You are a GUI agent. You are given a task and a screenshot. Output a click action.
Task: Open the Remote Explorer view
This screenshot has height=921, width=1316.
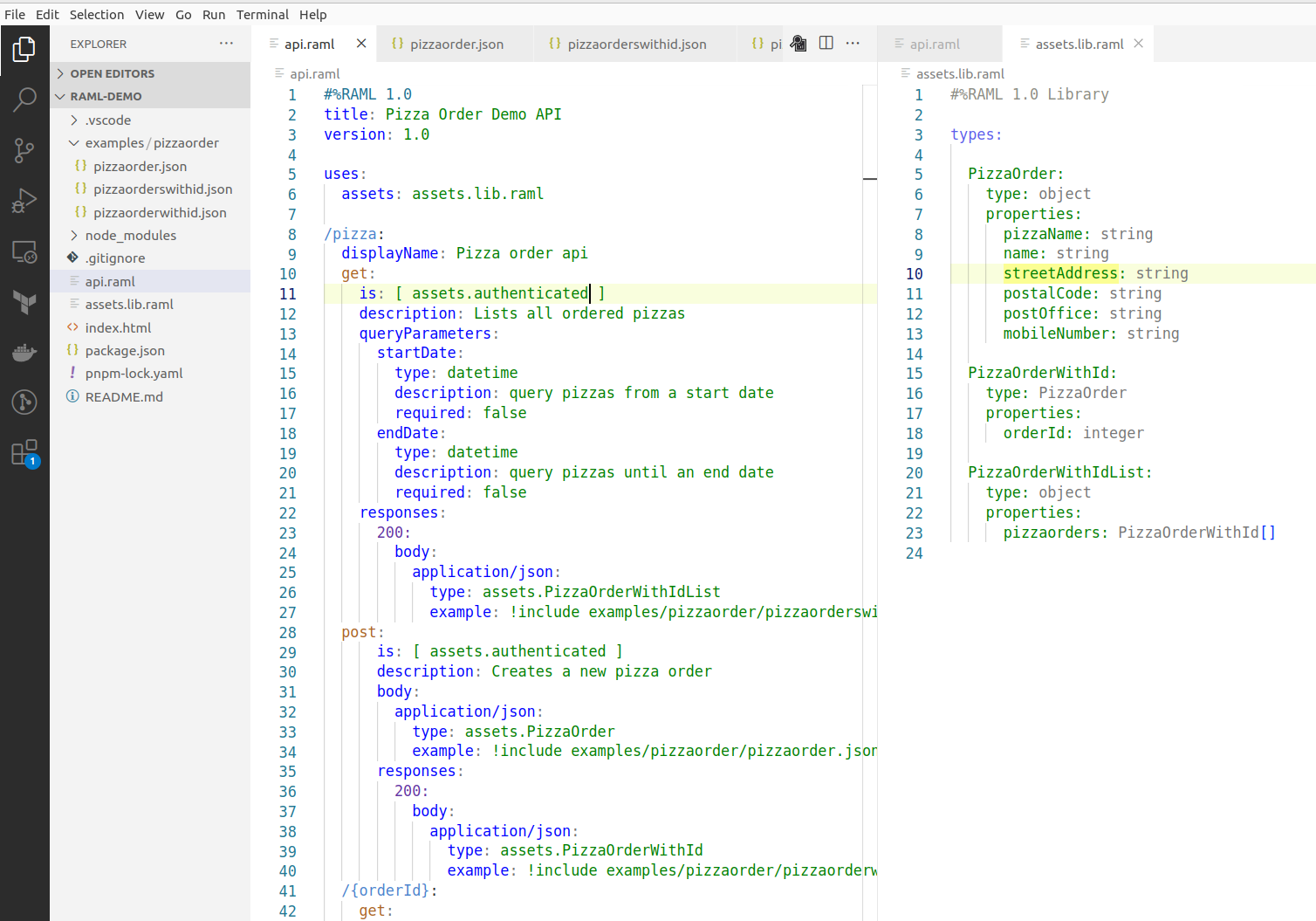click(x=24, y=251)
